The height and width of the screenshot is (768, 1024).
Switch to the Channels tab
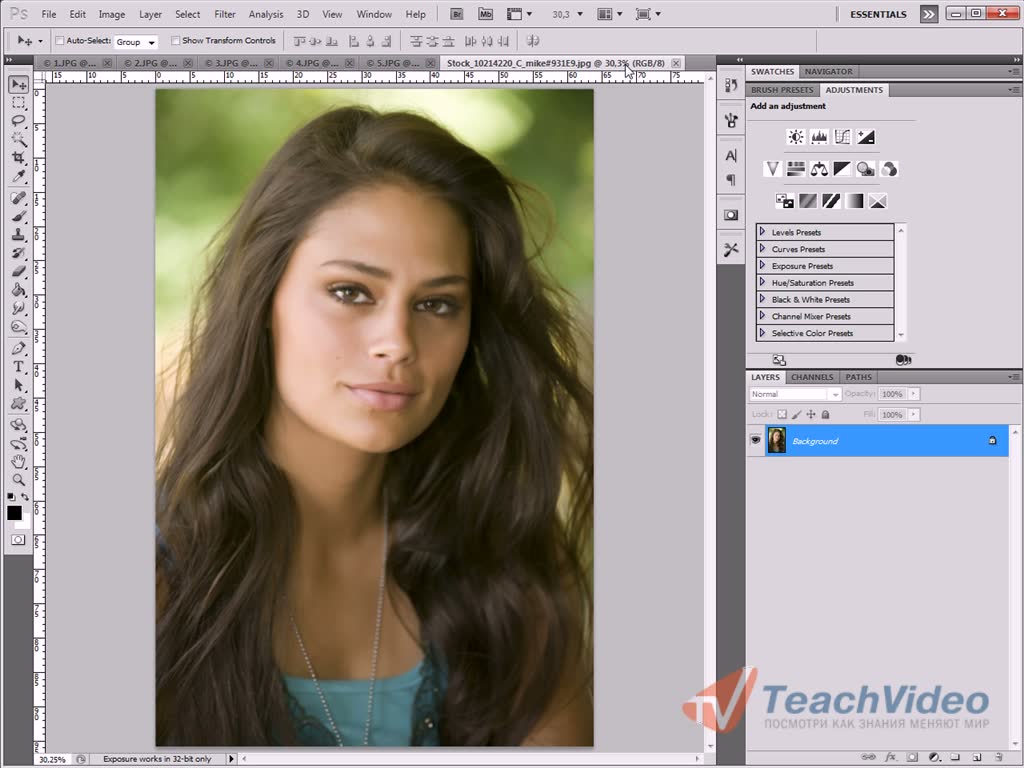(812, 377)
